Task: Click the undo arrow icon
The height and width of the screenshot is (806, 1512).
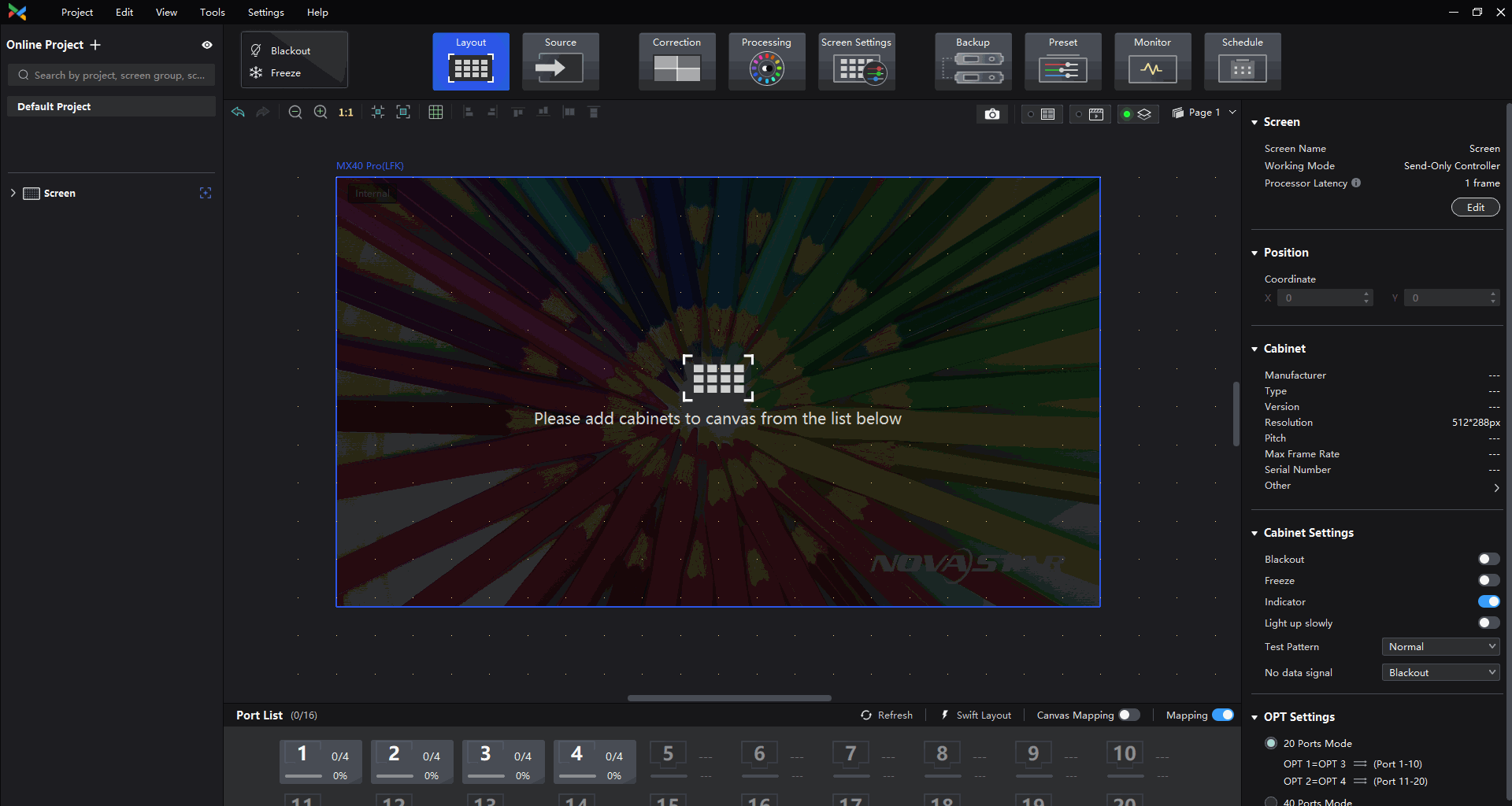Action: tap(238, 113)
